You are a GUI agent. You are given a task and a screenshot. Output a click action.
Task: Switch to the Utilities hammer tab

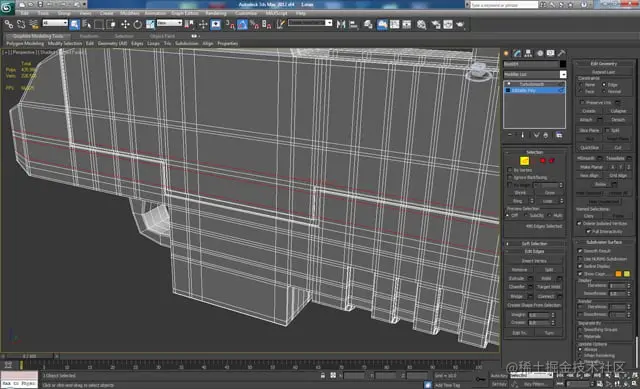coord(562,53)
